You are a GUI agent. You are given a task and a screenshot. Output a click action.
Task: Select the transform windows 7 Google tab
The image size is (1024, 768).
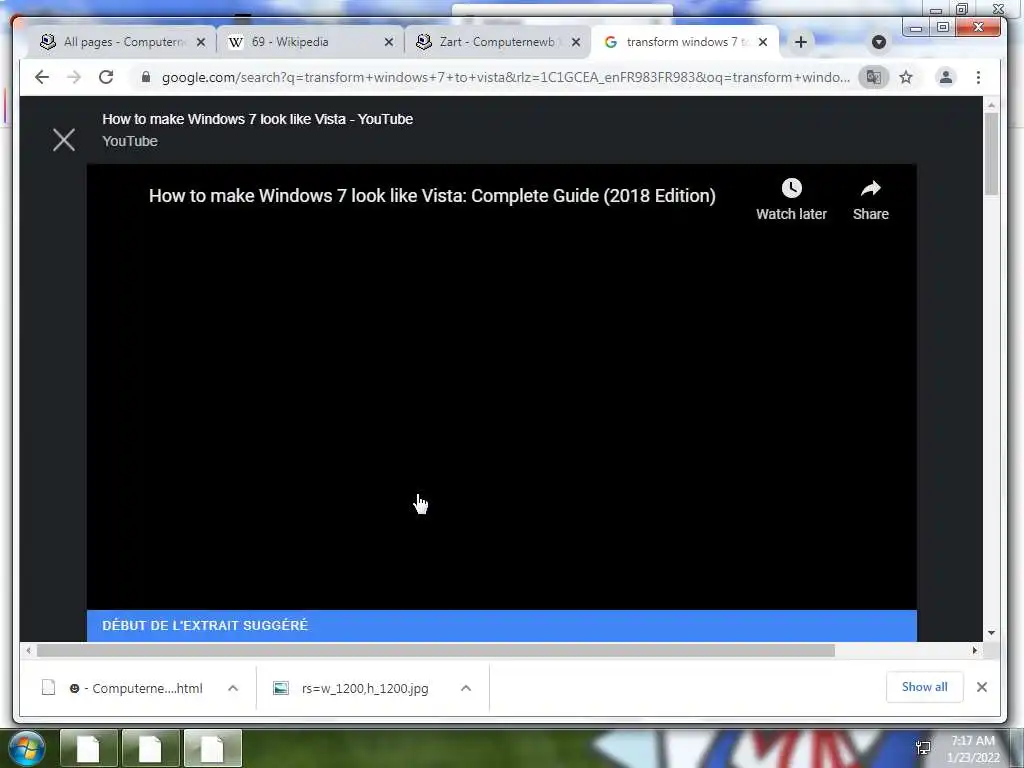(682, 42)
